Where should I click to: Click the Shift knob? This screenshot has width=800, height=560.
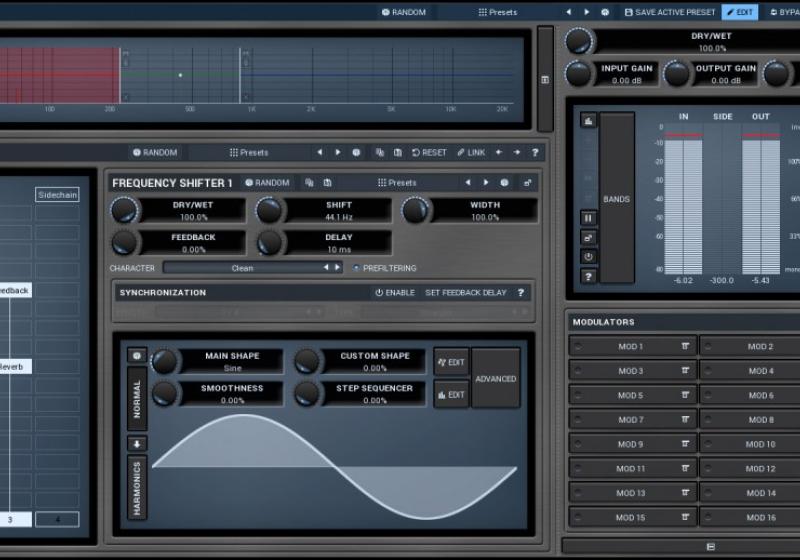pyautogui.click(x=270, y=210)
